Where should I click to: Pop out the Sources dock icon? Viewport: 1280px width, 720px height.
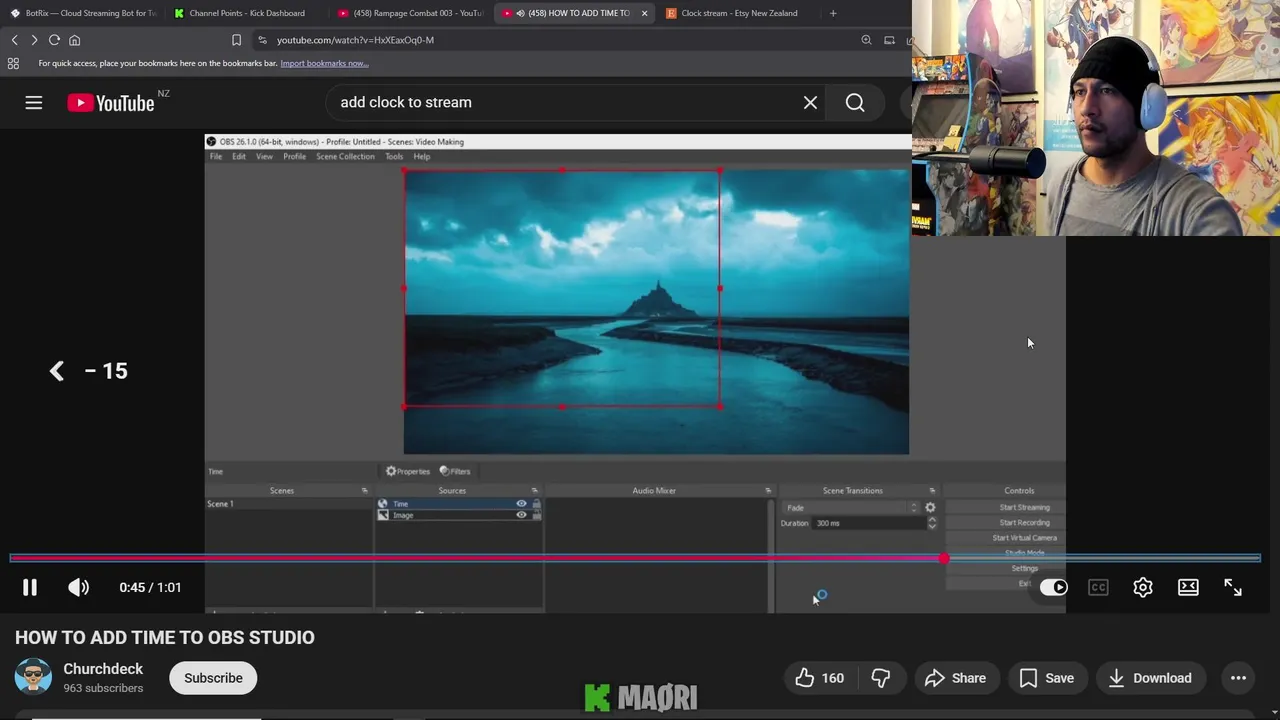coord(534,491)
